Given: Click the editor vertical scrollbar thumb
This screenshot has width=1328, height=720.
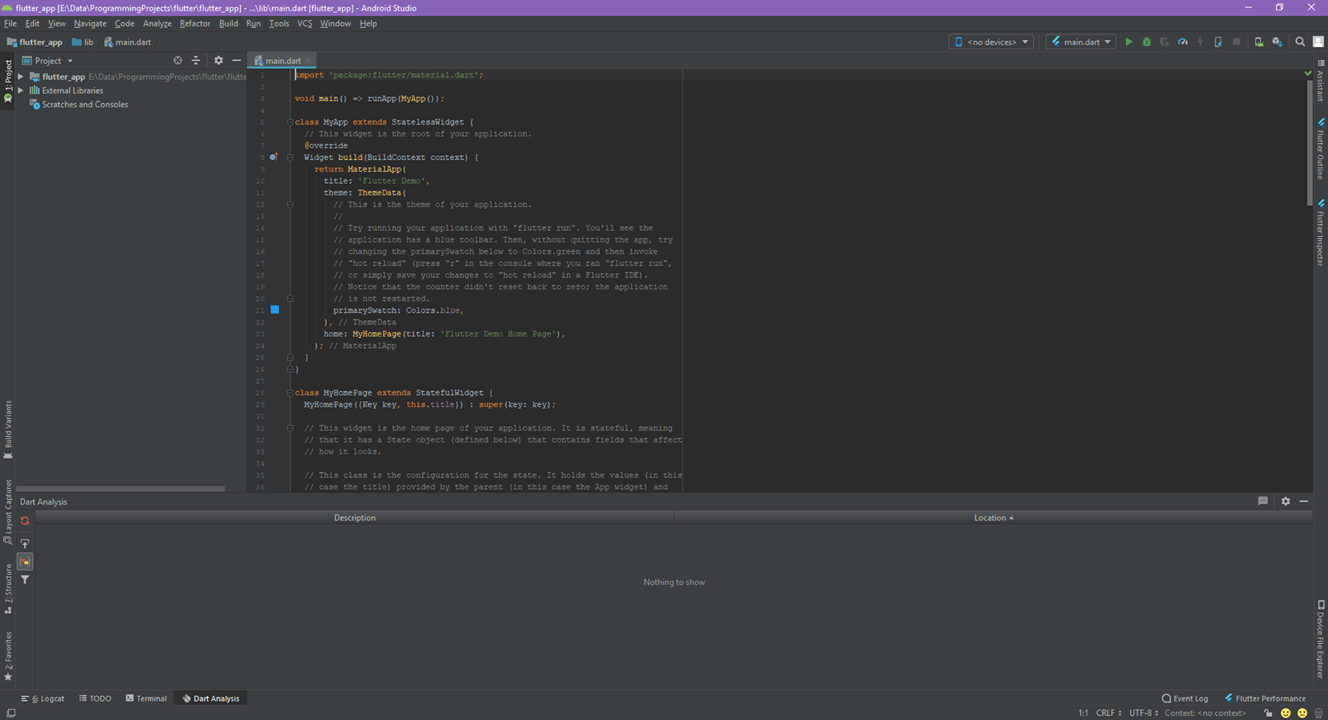Looking at the screenshot, I should coord(1309,142).
